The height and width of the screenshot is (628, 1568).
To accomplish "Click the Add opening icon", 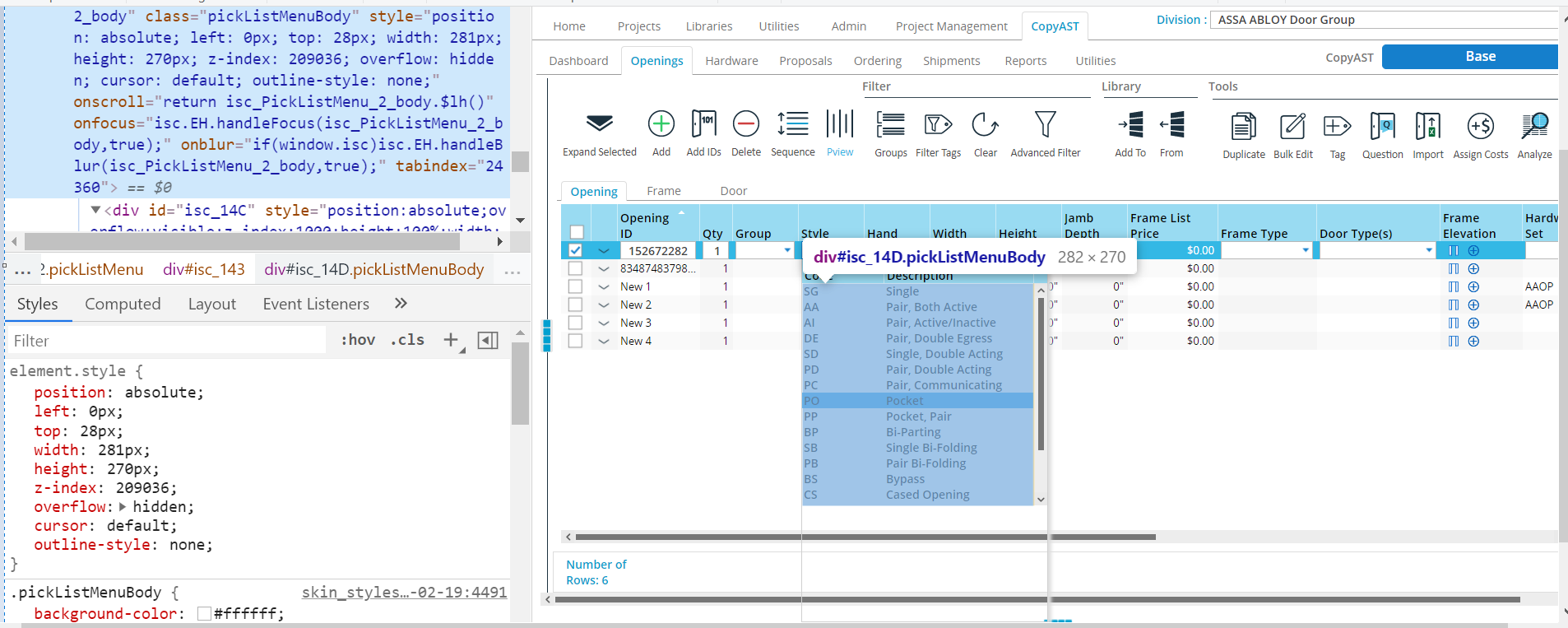I will pos(661,124).
